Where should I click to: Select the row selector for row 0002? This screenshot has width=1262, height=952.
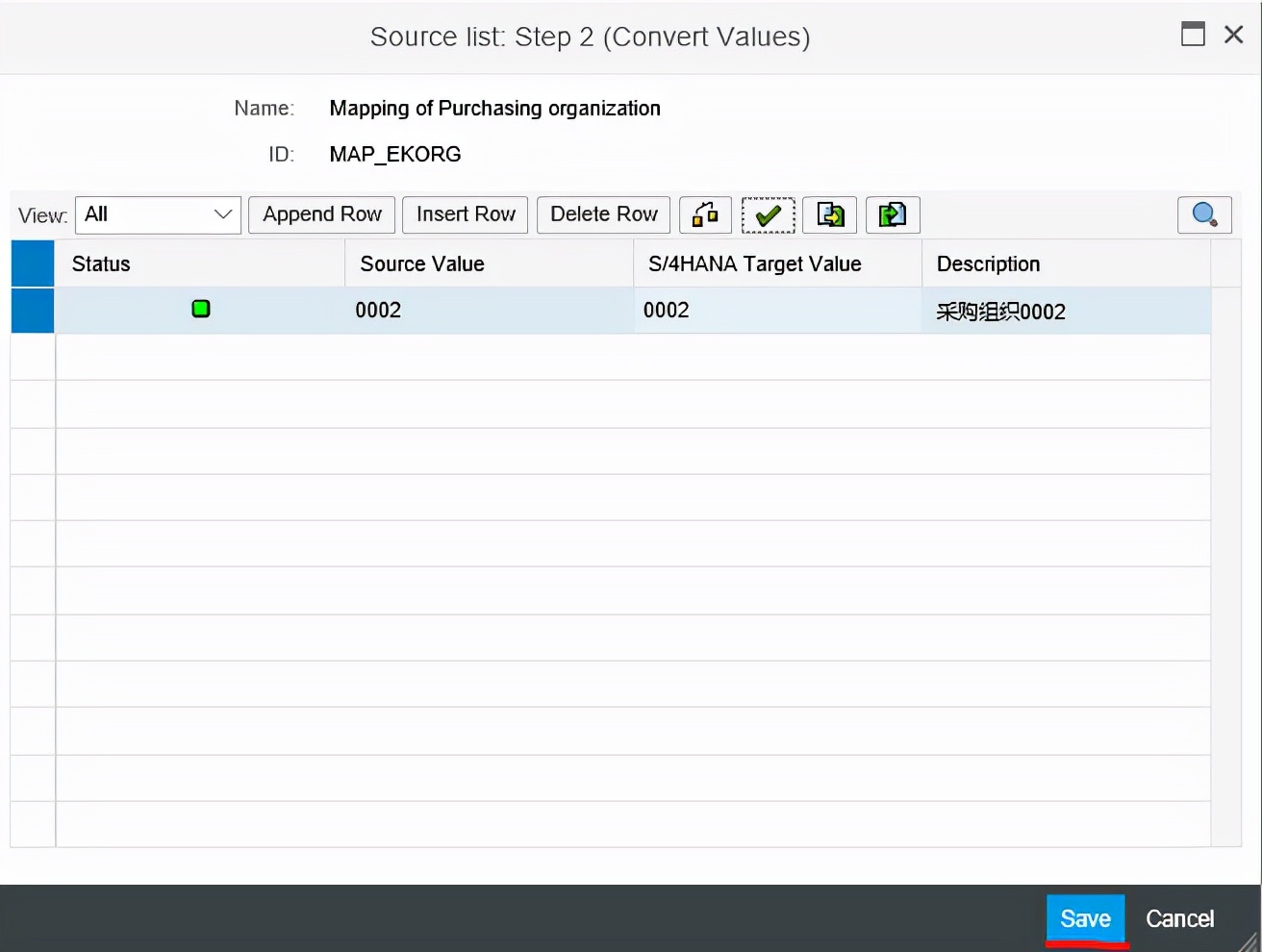click(x=33, y=310)
